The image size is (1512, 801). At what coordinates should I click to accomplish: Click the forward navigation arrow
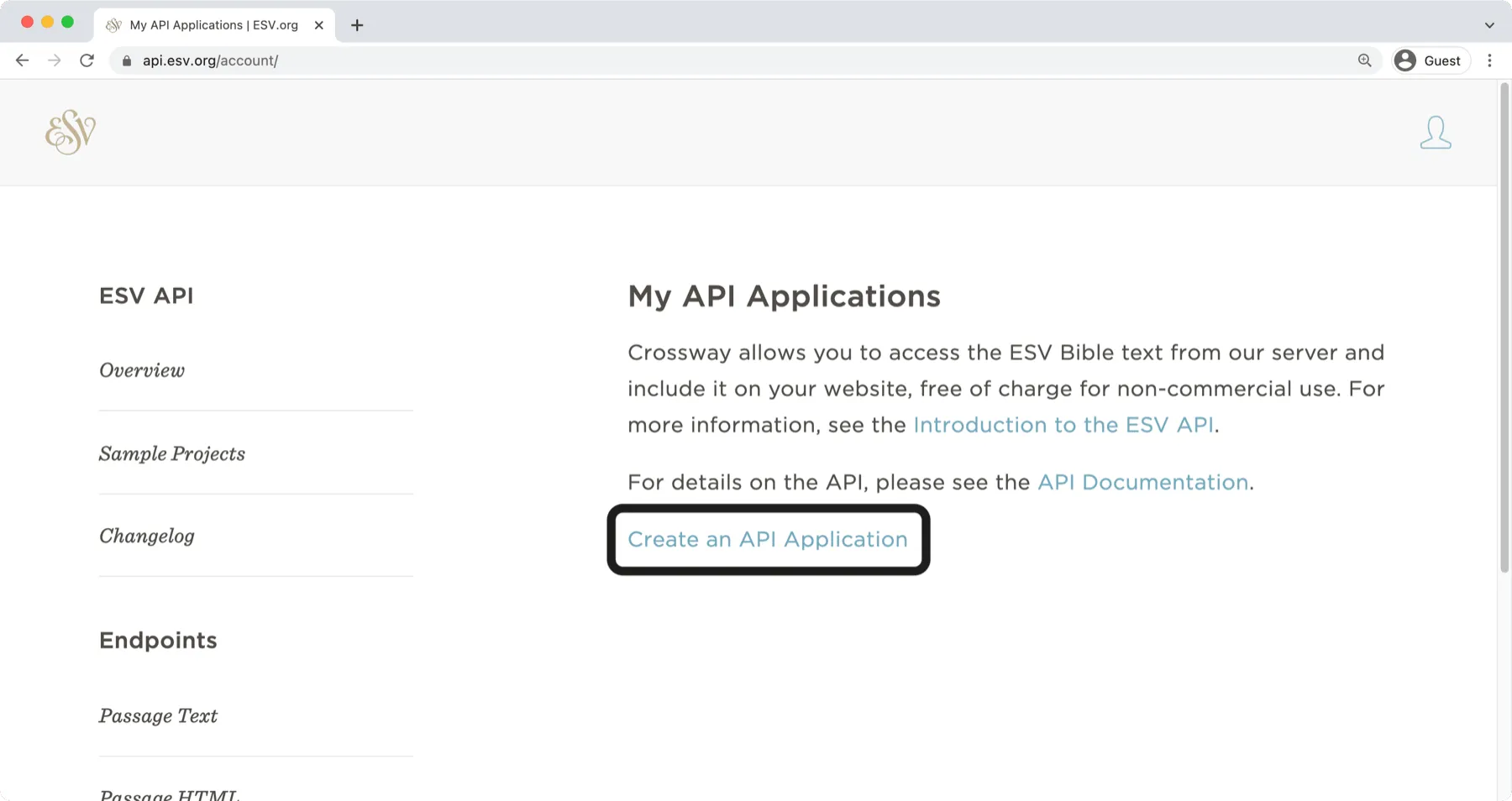click(x=54, y=60)
